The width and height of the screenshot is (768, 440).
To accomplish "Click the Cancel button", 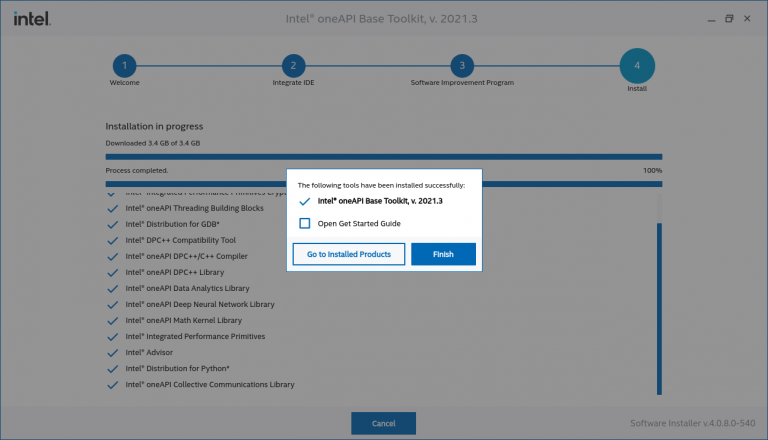I will pyautogui.click(x=383, y=423).
